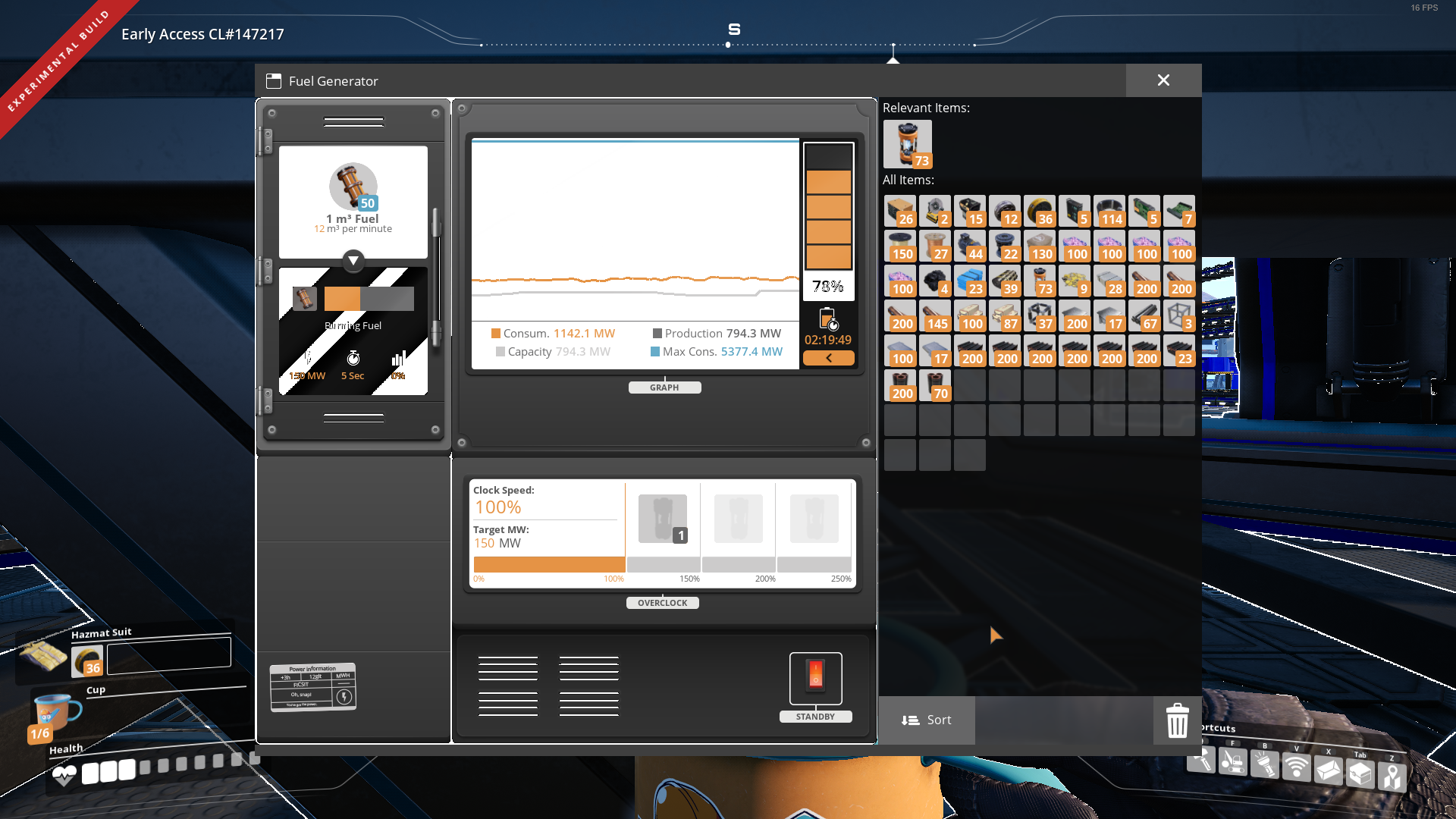This screenshot has width=1456, height=819.
Task: Click the first power shard slot
Action: coord(662,519)
